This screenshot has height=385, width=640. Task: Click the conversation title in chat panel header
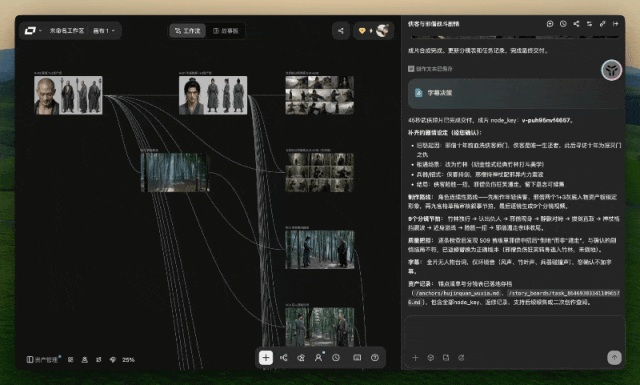pyautogui.click(x=433, y=24)
